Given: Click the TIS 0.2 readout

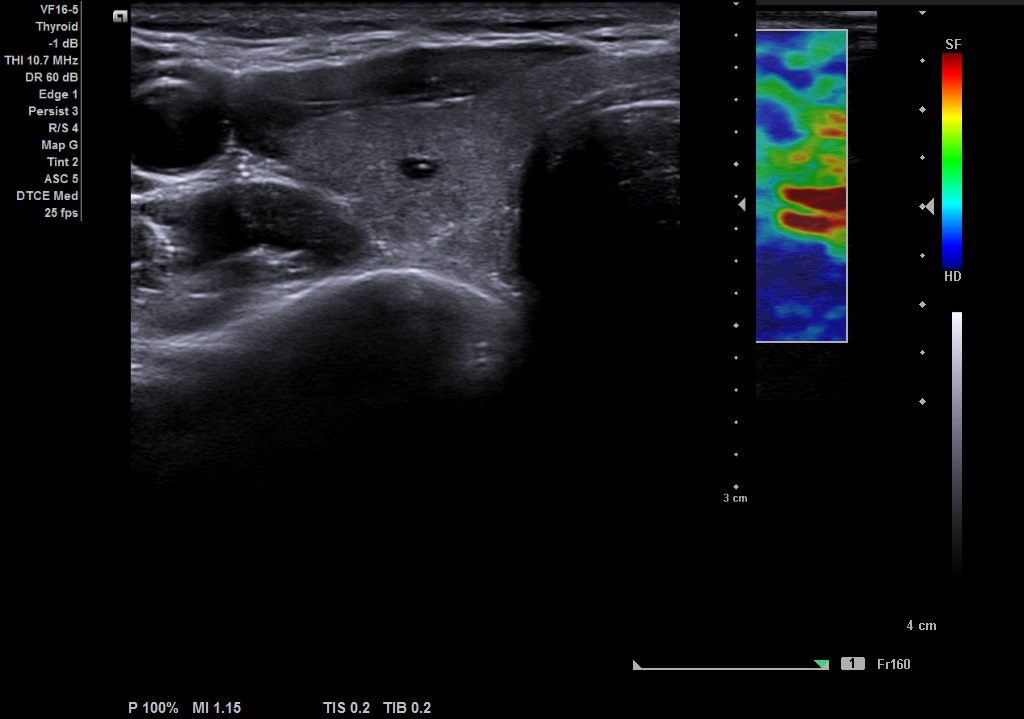Looking at the screenshot, I should click(x=346, y=708).
